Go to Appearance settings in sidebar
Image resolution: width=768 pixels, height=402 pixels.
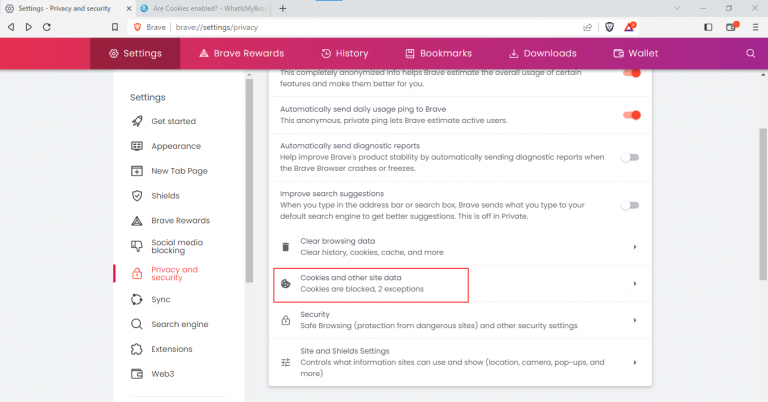tap(175, 146)
